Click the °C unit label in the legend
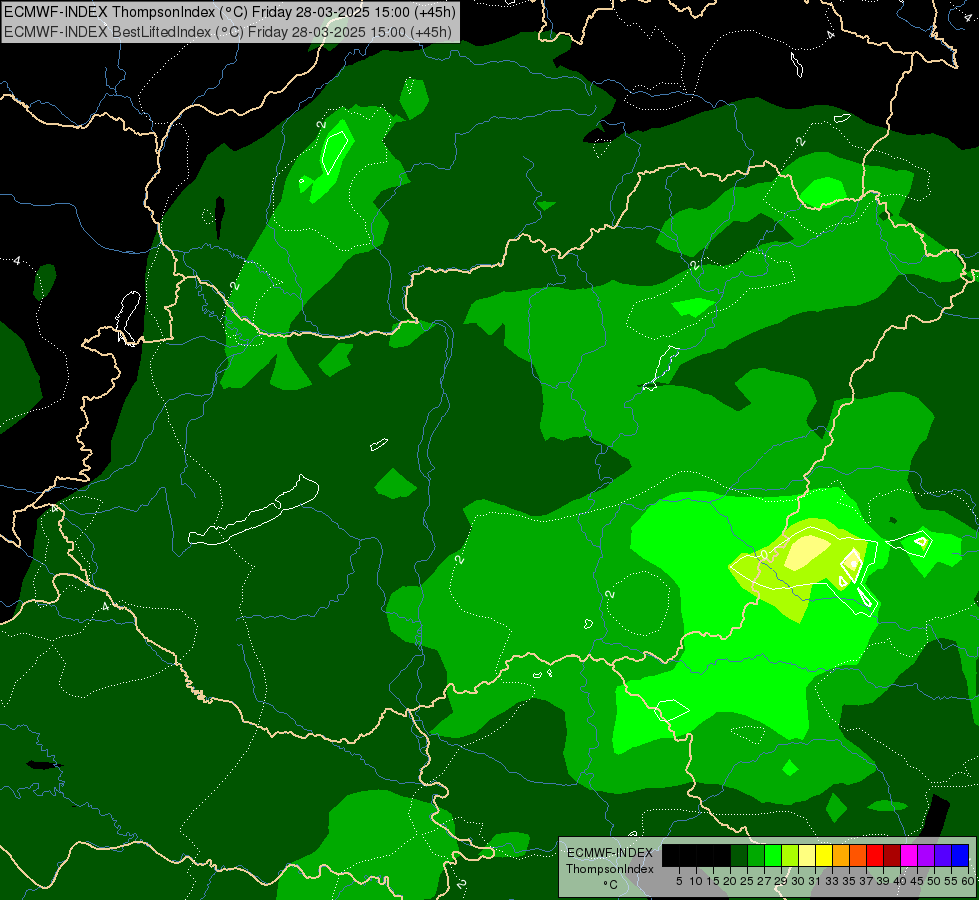The width and height of the screenshot is (979, 900). click(x=610, y=885)
